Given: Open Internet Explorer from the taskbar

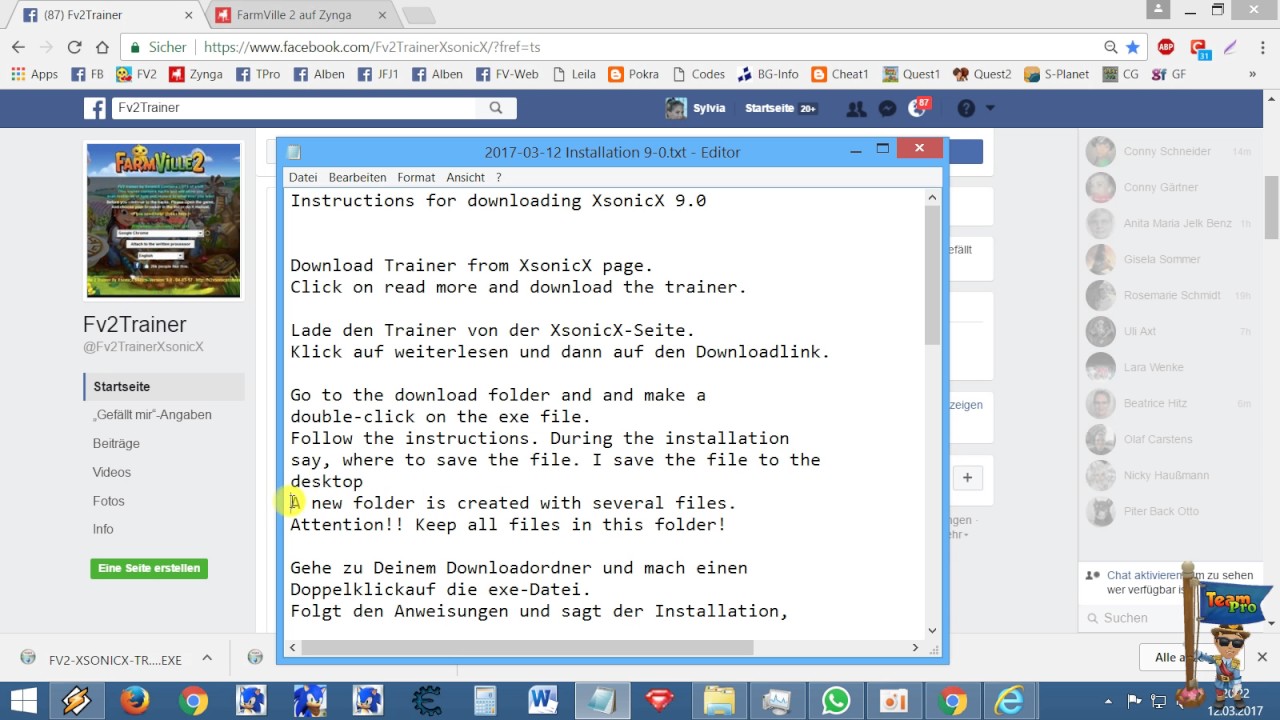Looking at the screenshot, I should [1010, 701].
